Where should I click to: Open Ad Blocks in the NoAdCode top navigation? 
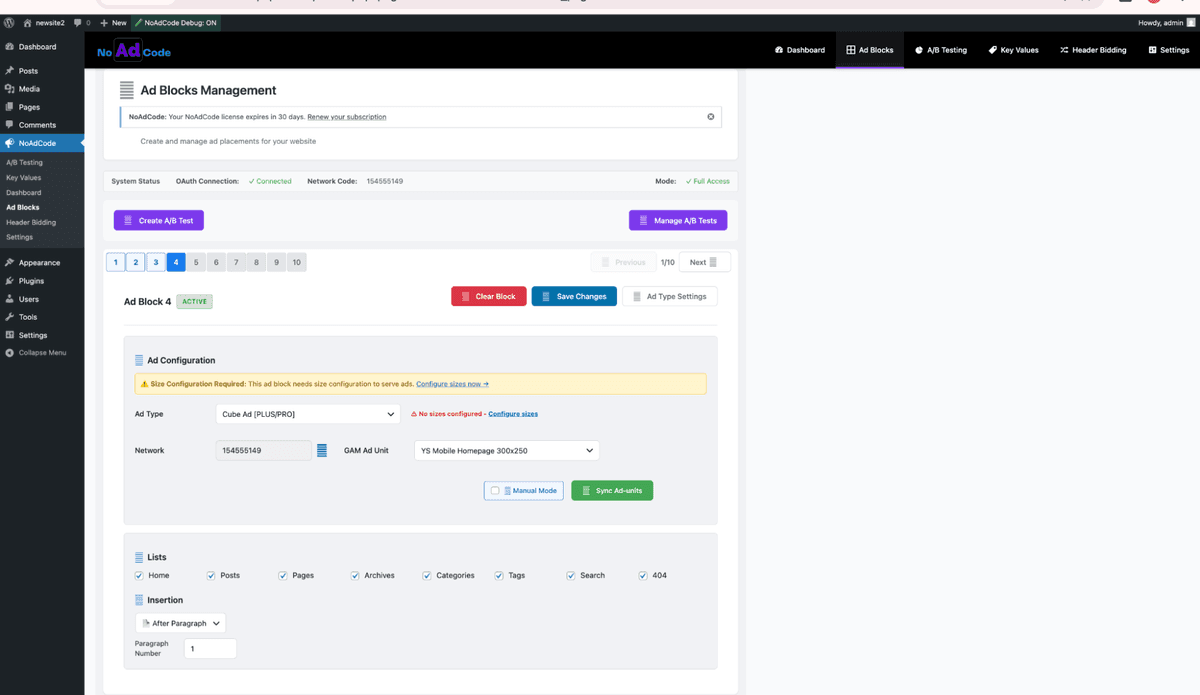click(x=869, y=49)
